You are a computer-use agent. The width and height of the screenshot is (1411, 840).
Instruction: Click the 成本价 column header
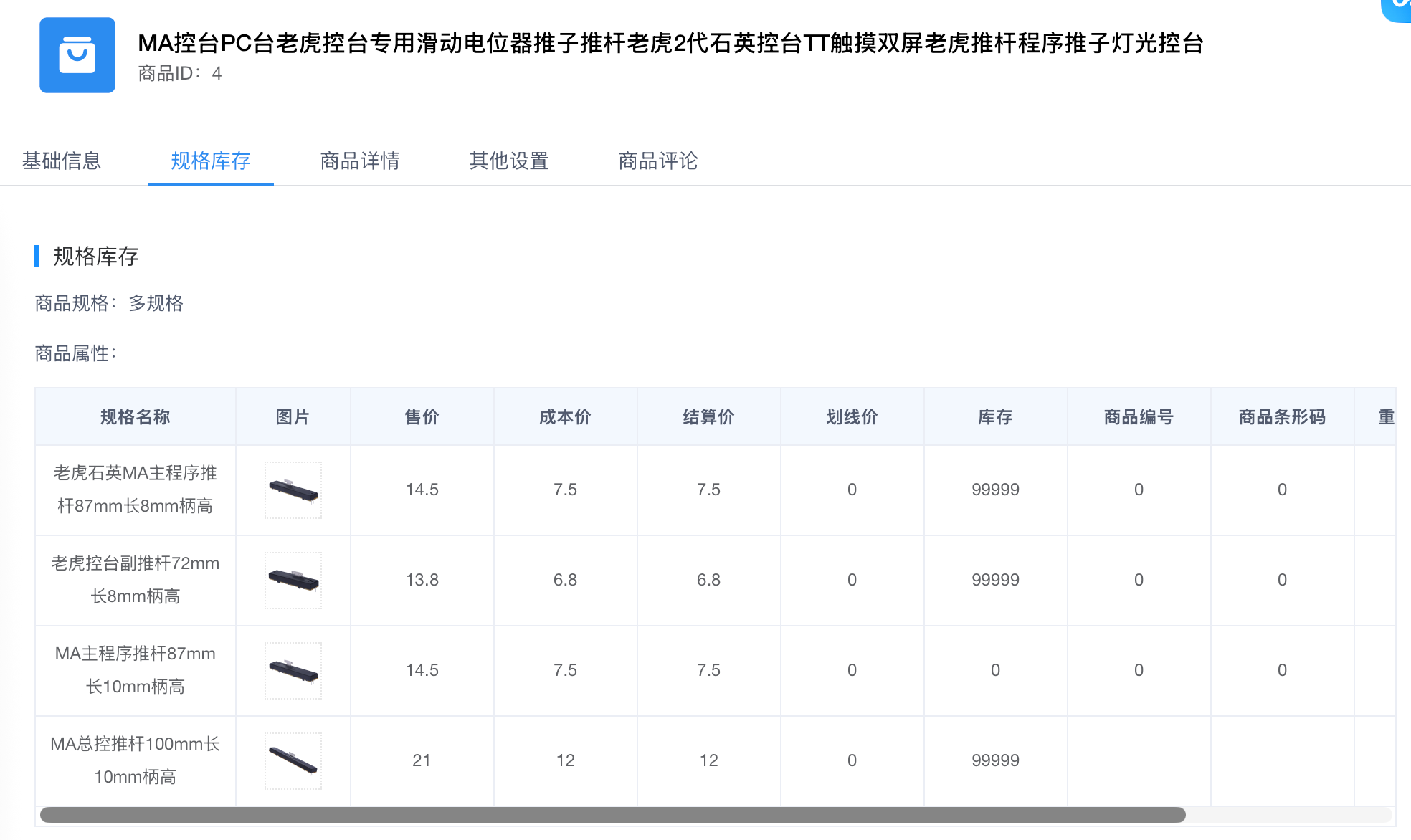565,417
